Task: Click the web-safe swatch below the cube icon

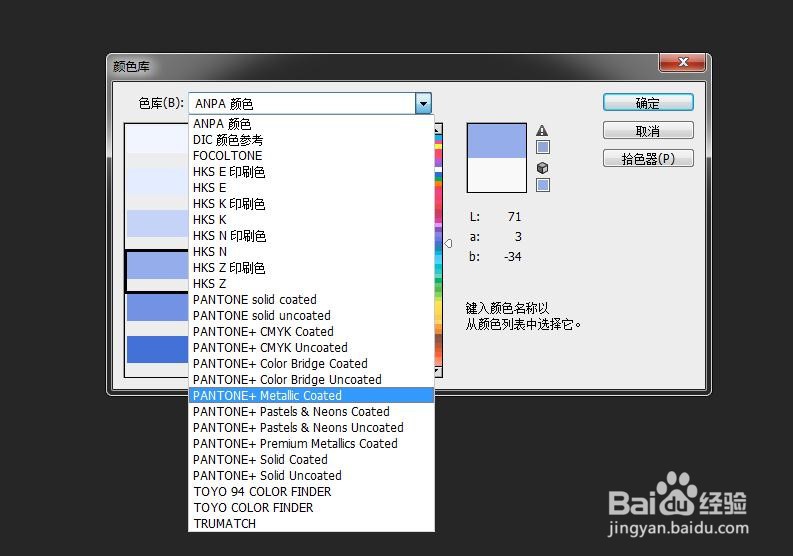Action: coord(543,185)
